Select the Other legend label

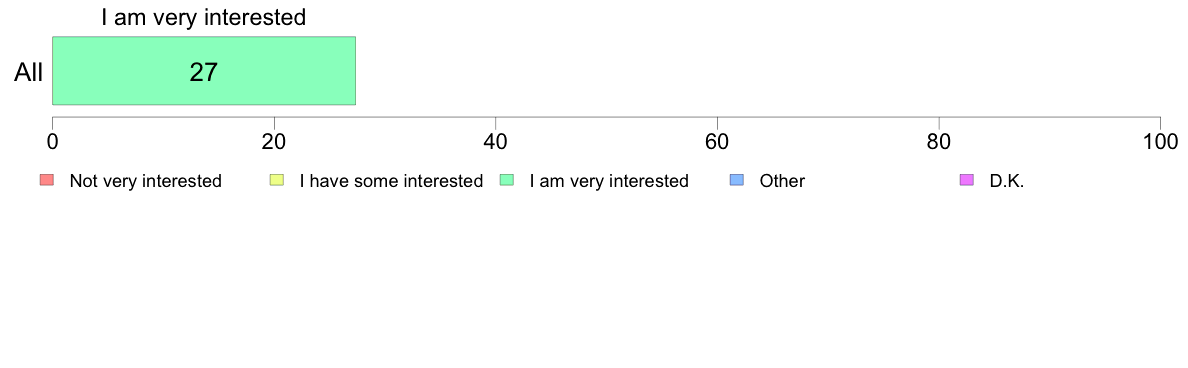782,181
